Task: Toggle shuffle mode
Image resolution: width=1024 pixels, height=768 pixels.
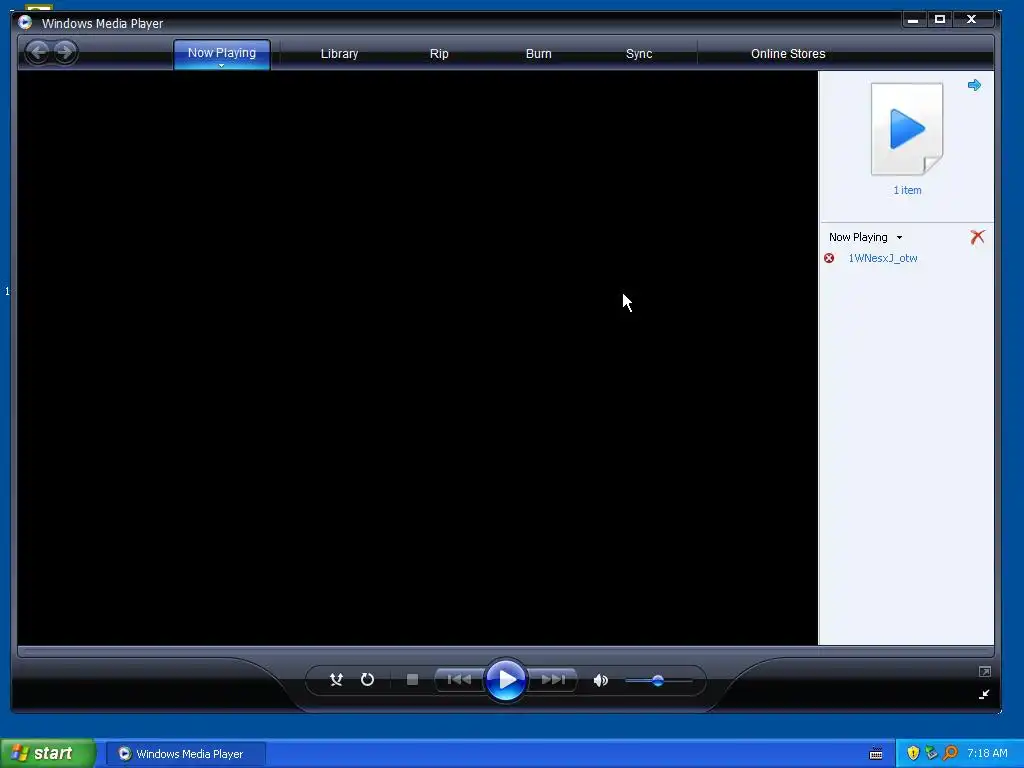Action: pyautogui.click(x=336, y=680)
